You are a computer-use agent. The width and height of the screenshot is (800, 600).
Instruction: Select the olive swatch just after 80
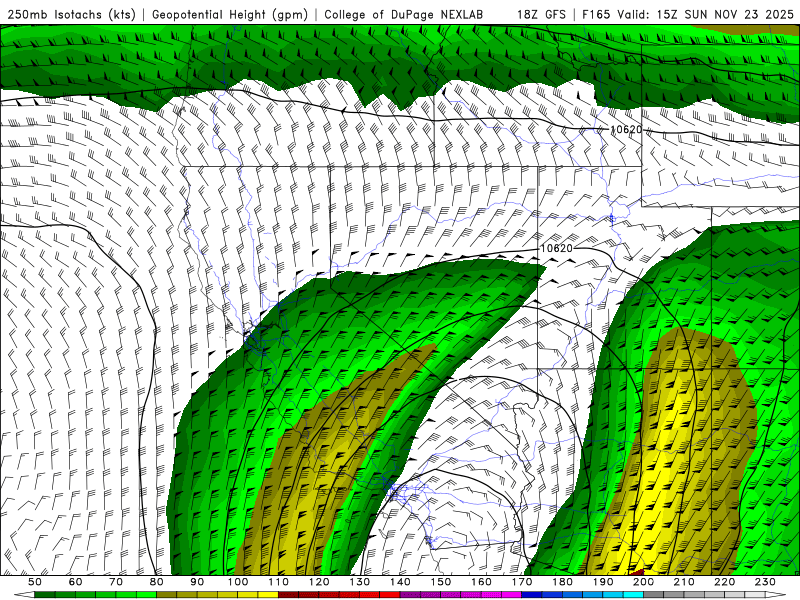click(x=167, y=595)
